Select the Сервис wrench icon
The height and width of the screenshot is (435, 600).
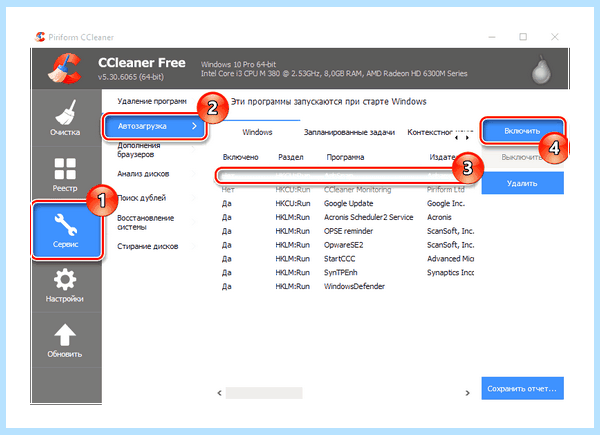tap(66, 224)
